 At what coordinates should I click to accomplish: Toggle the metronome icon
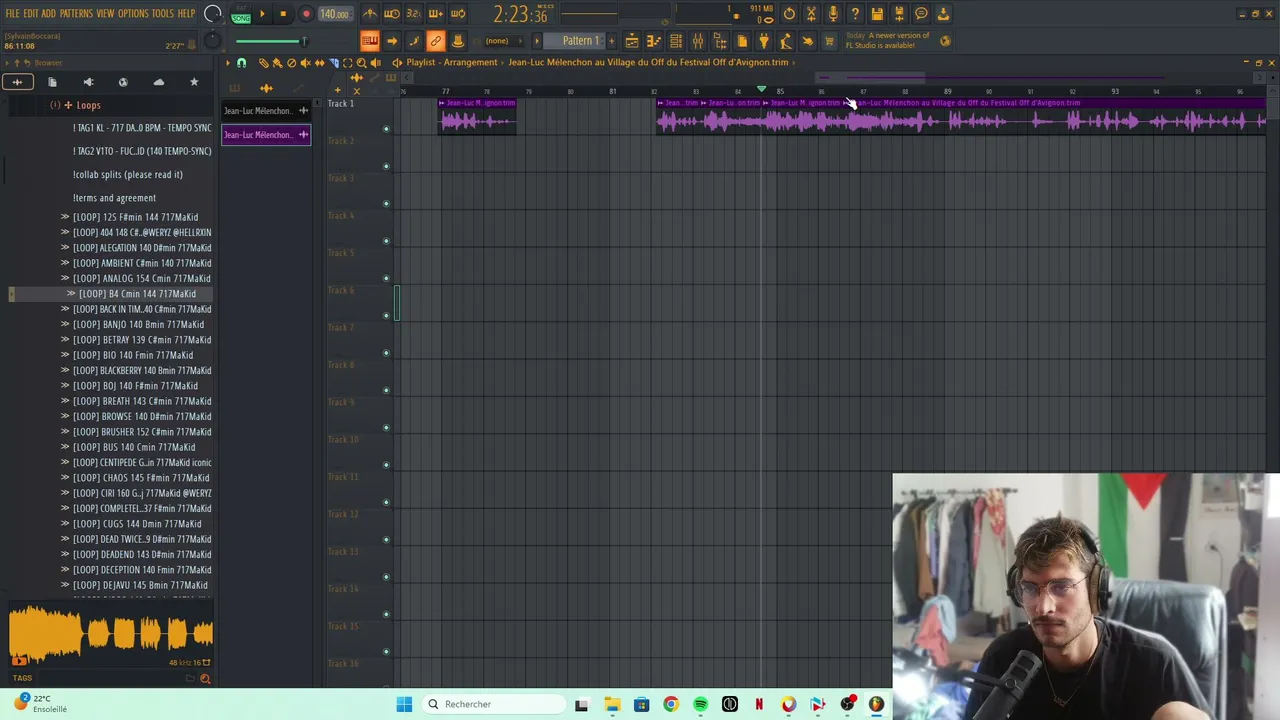click(370, 14)
